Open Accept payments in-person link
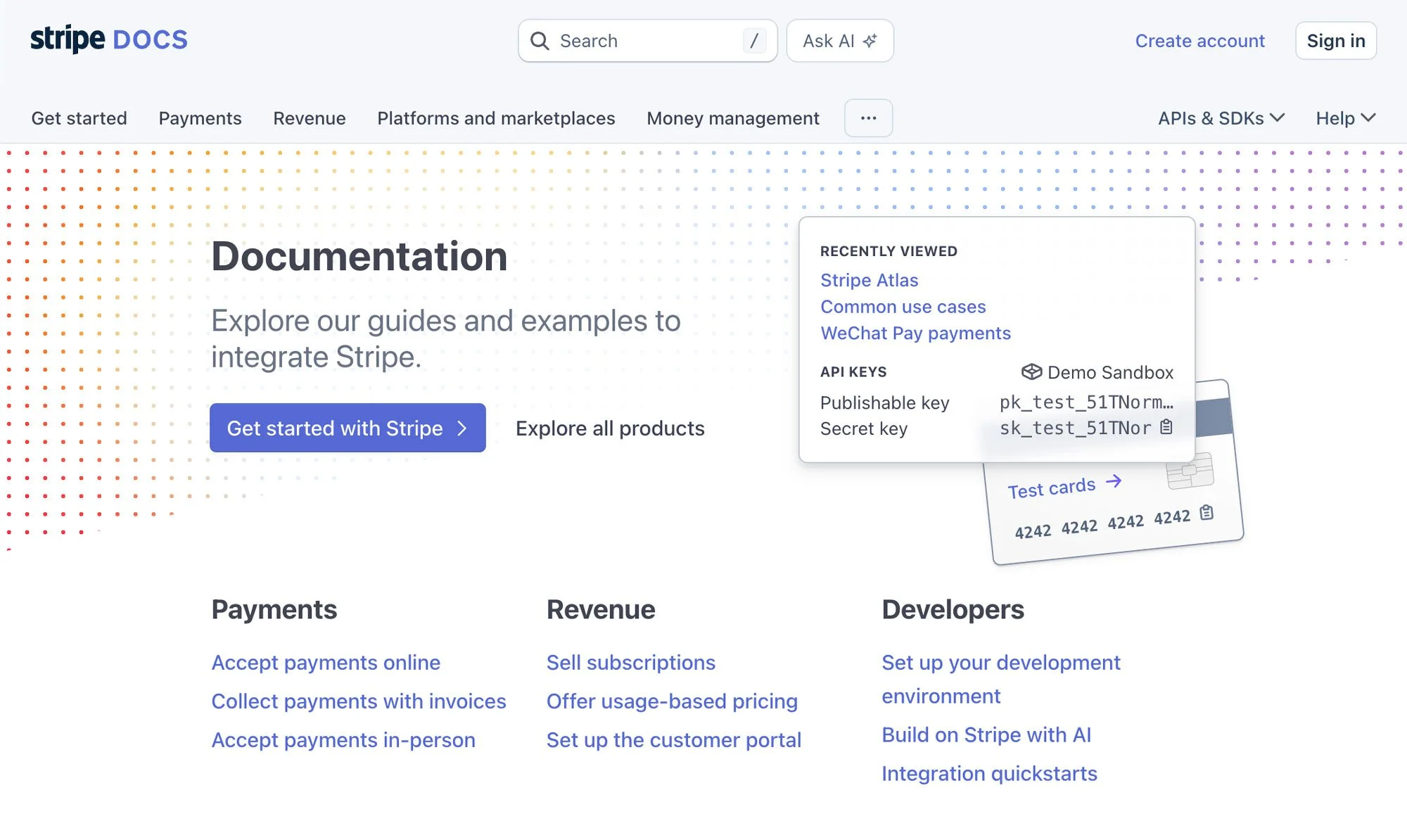 pyautogui.click(x=343, y=739)
